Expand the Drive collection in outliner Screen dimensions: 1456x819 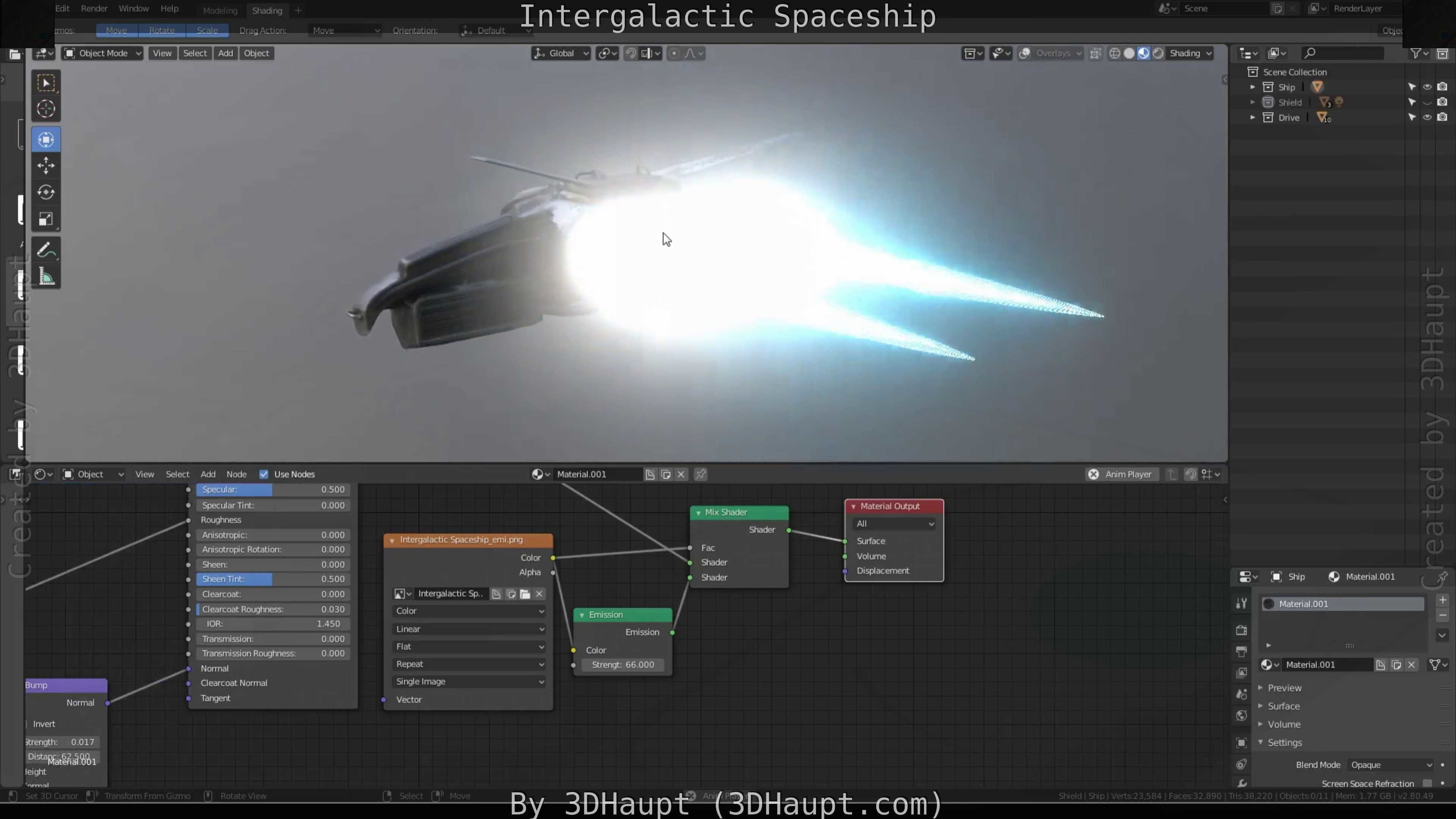click(x=1252, y=118)
